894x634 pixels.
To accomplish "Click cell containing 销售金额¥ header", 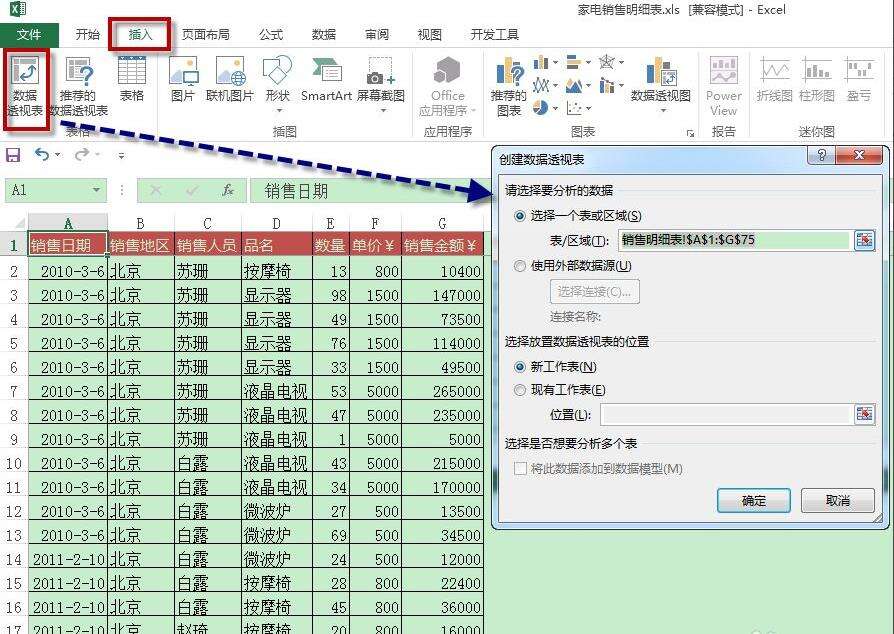I will click(x=442, y=245).
